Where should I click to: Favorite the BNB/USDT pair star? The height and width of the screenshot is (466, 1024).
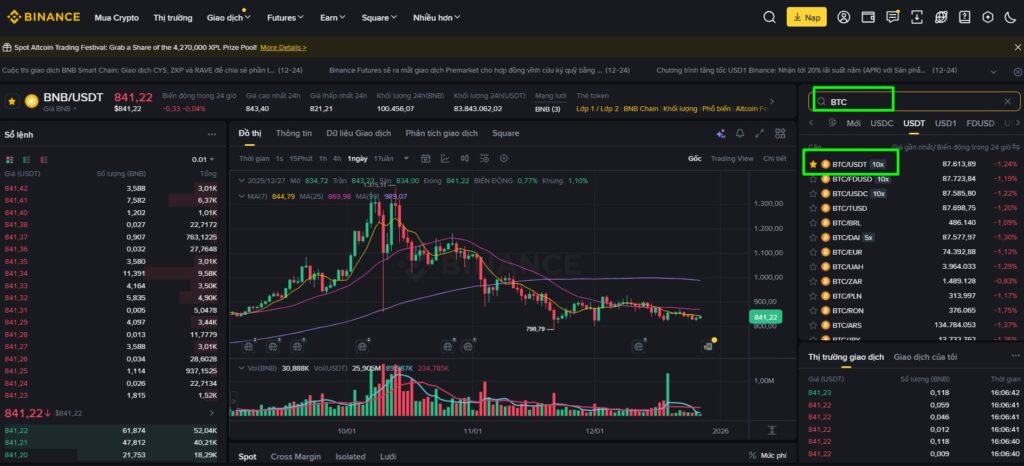pos(11,101)
